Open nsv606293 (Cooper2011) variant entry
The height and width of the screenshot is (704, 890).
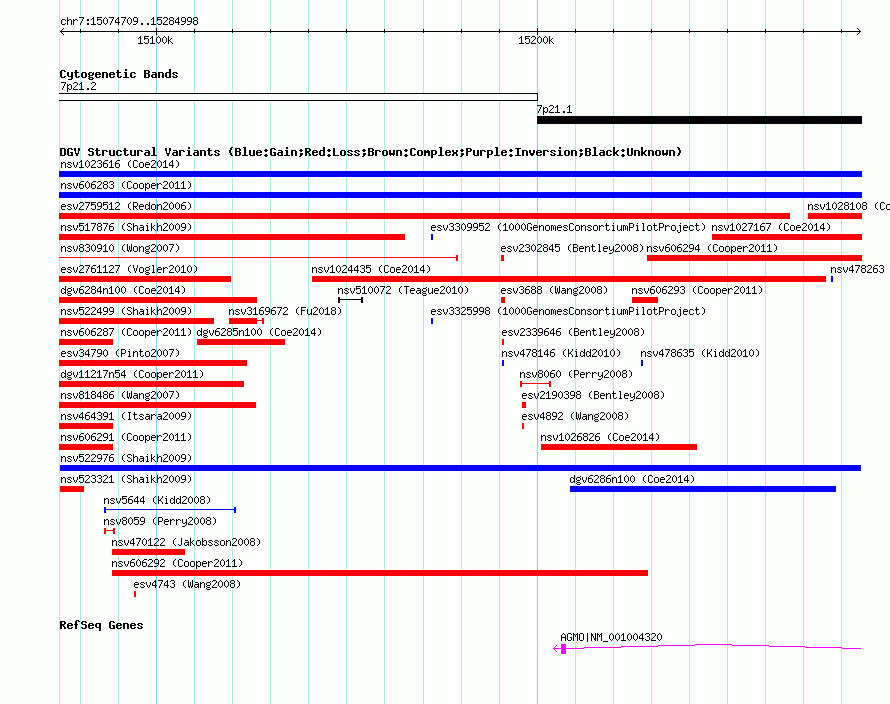pos(697,291)
